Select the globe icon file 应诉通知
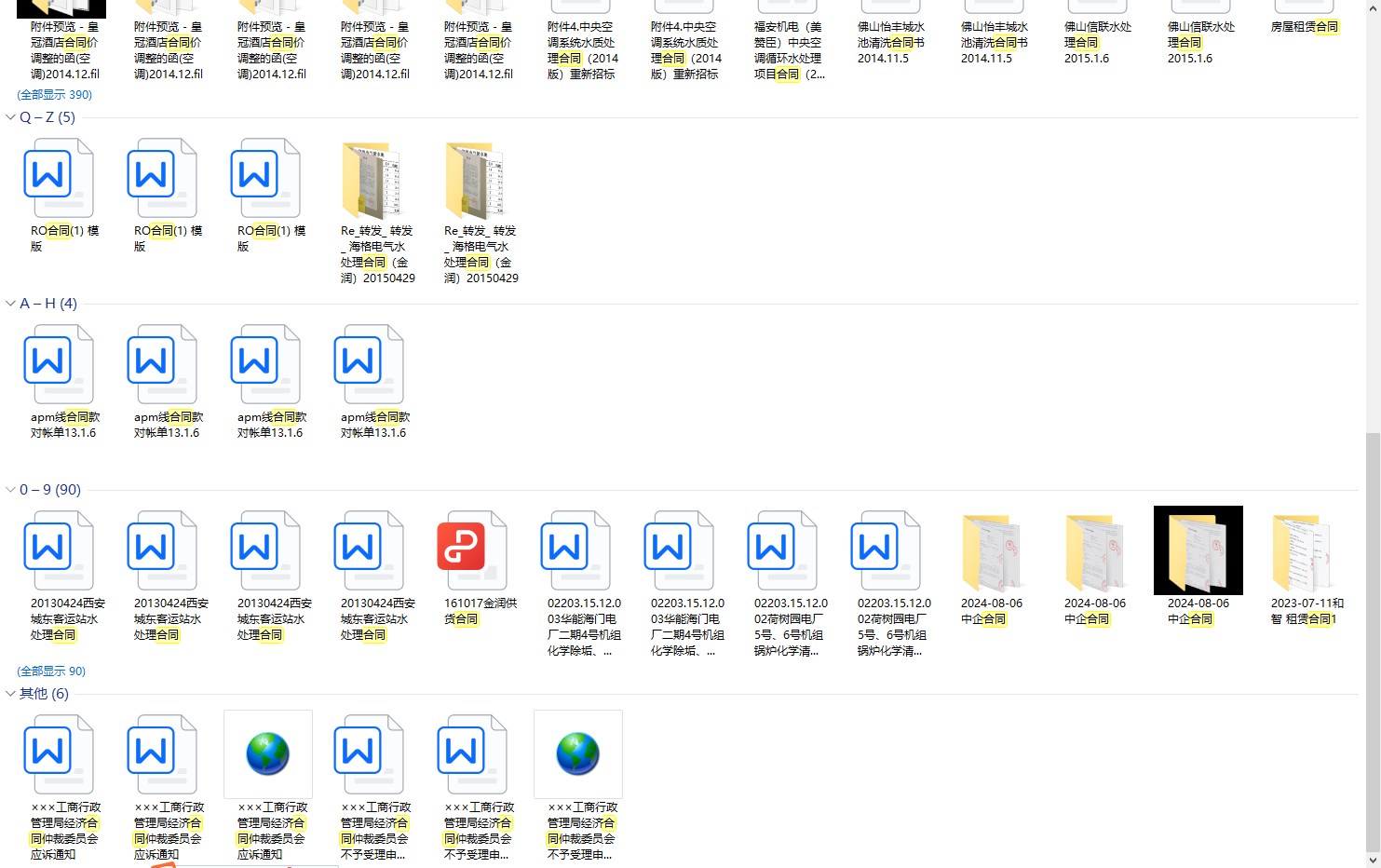 pos(268,754)
